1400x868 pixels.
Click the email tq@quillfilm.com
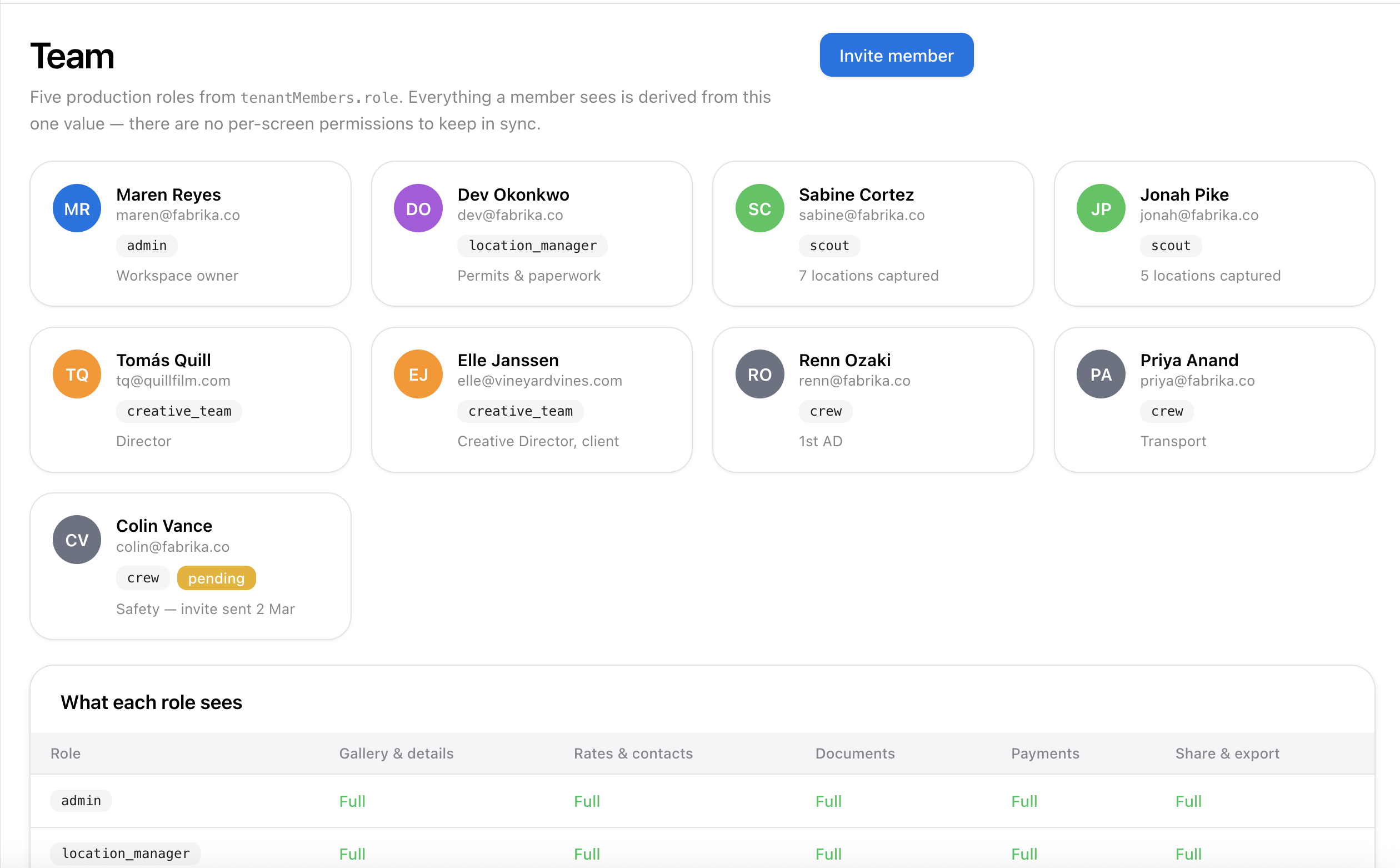[x=173, y=381]
